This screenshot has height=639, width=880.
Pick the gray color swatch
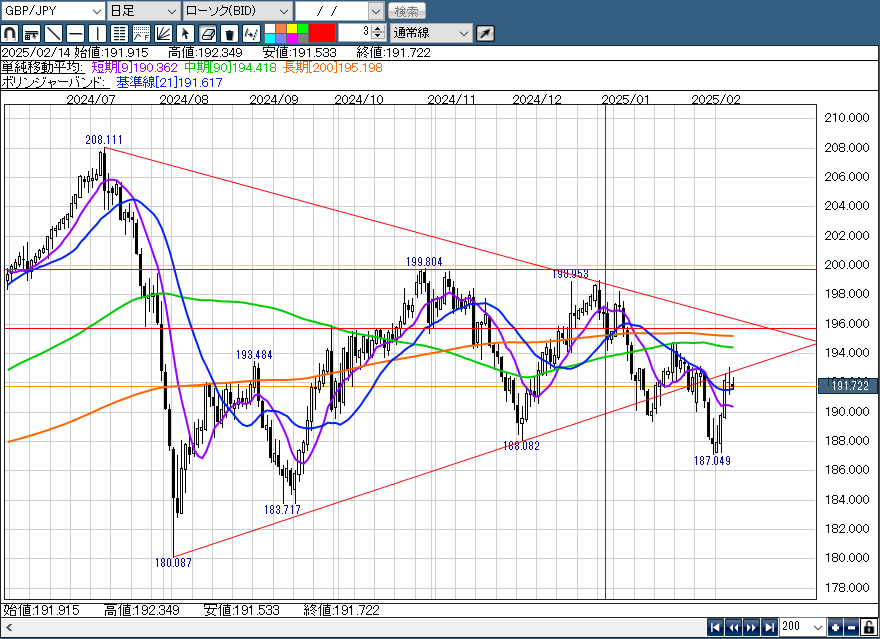[302, 38]
